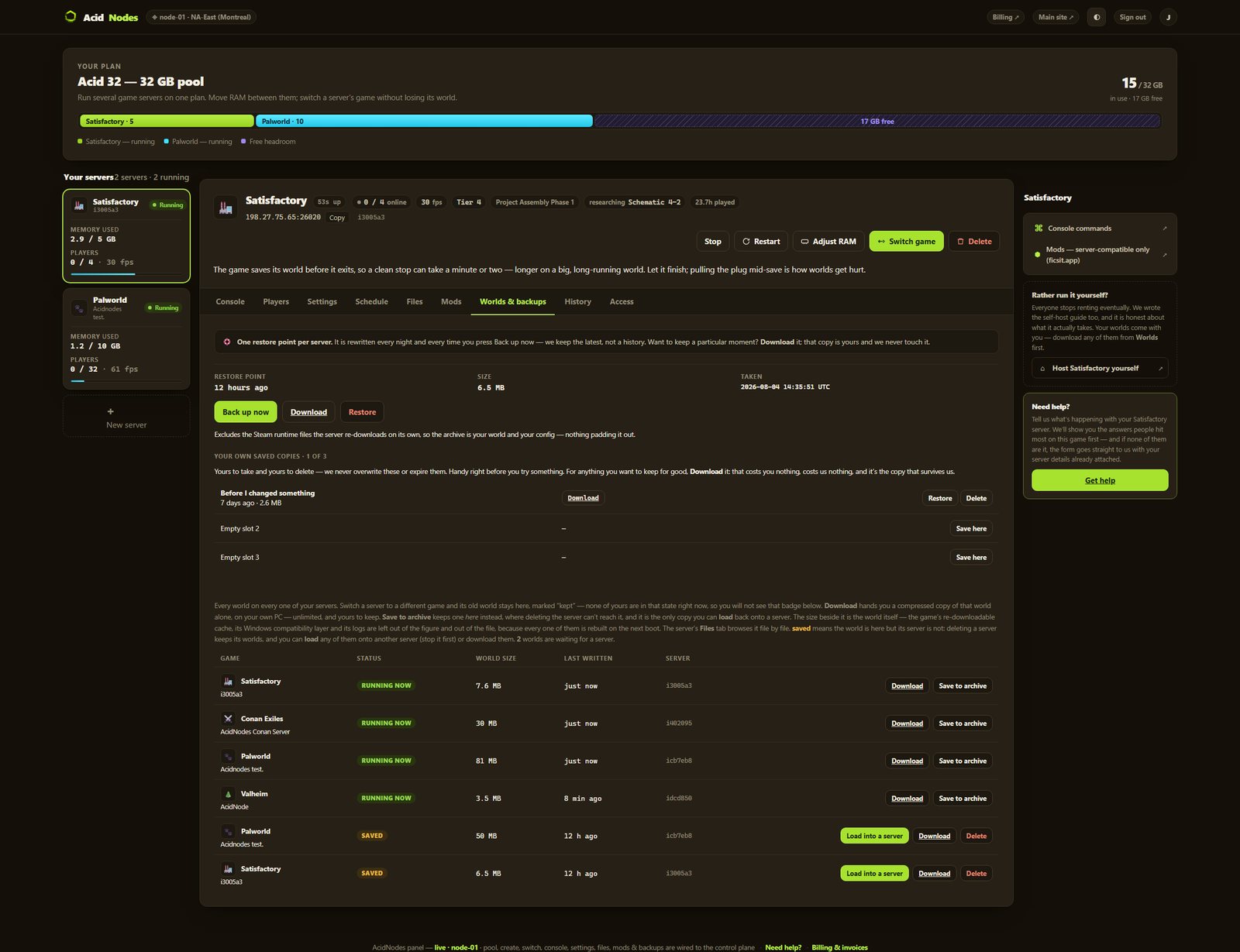Click the server address 198.27.75.65:26020
Image resolution: width=1240 pixels, height=952 pixels.
[x=283, y=218]
